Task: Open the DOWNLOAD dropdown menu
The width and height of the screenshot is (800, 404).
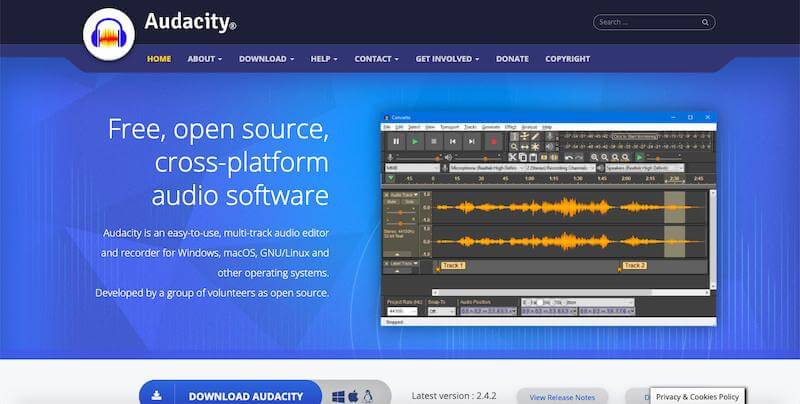Action: coord(266,59)
